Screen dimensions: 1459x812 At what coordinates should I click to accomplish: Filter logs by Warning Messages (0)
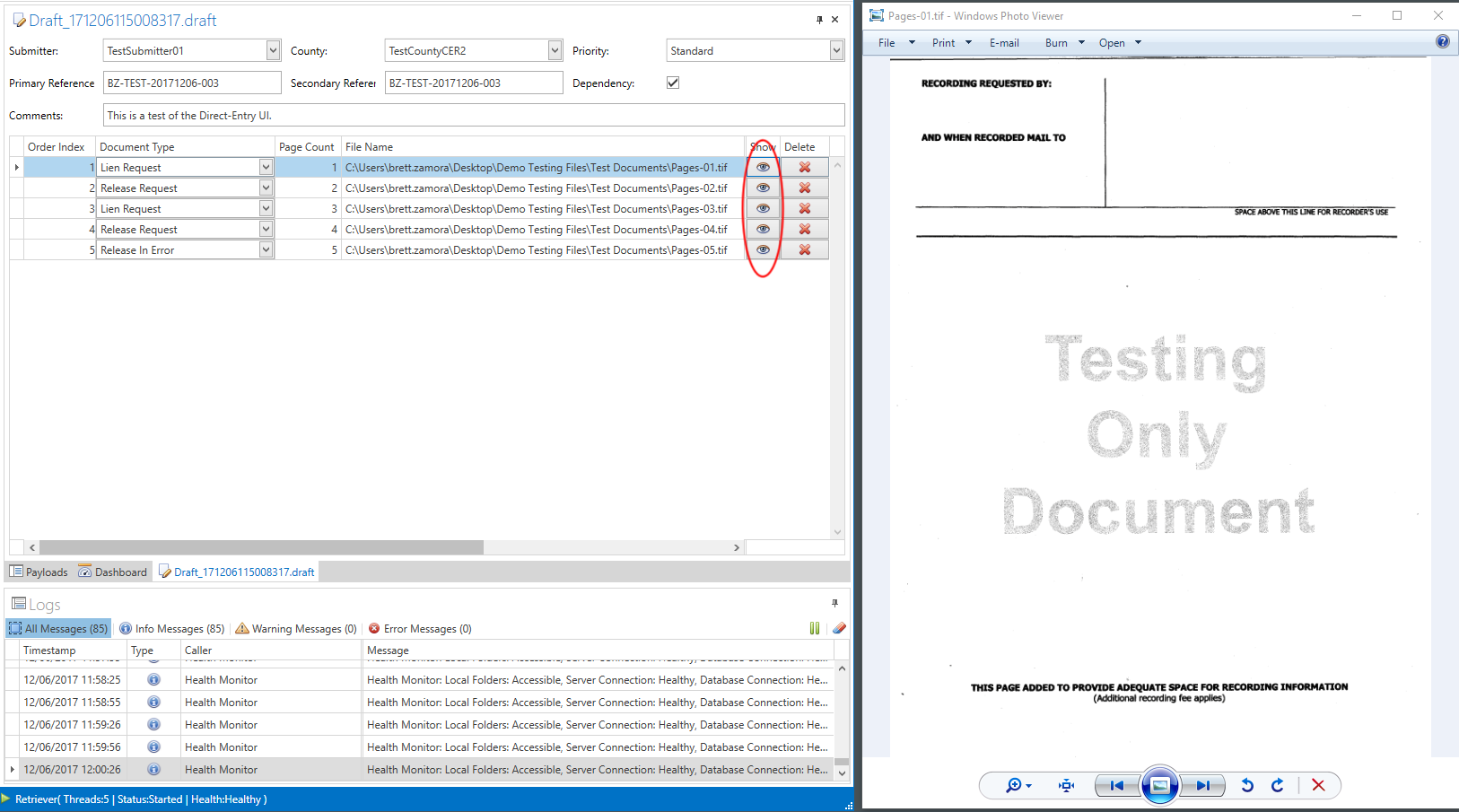click(296, 629)
